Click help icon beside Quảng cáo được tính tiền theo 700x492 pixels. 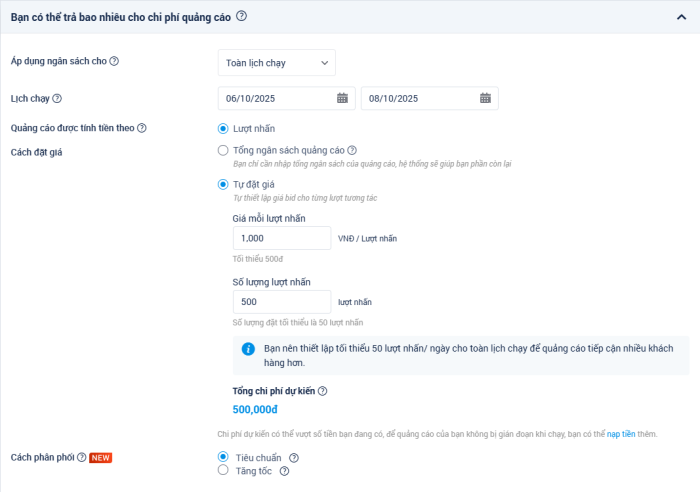142,128
